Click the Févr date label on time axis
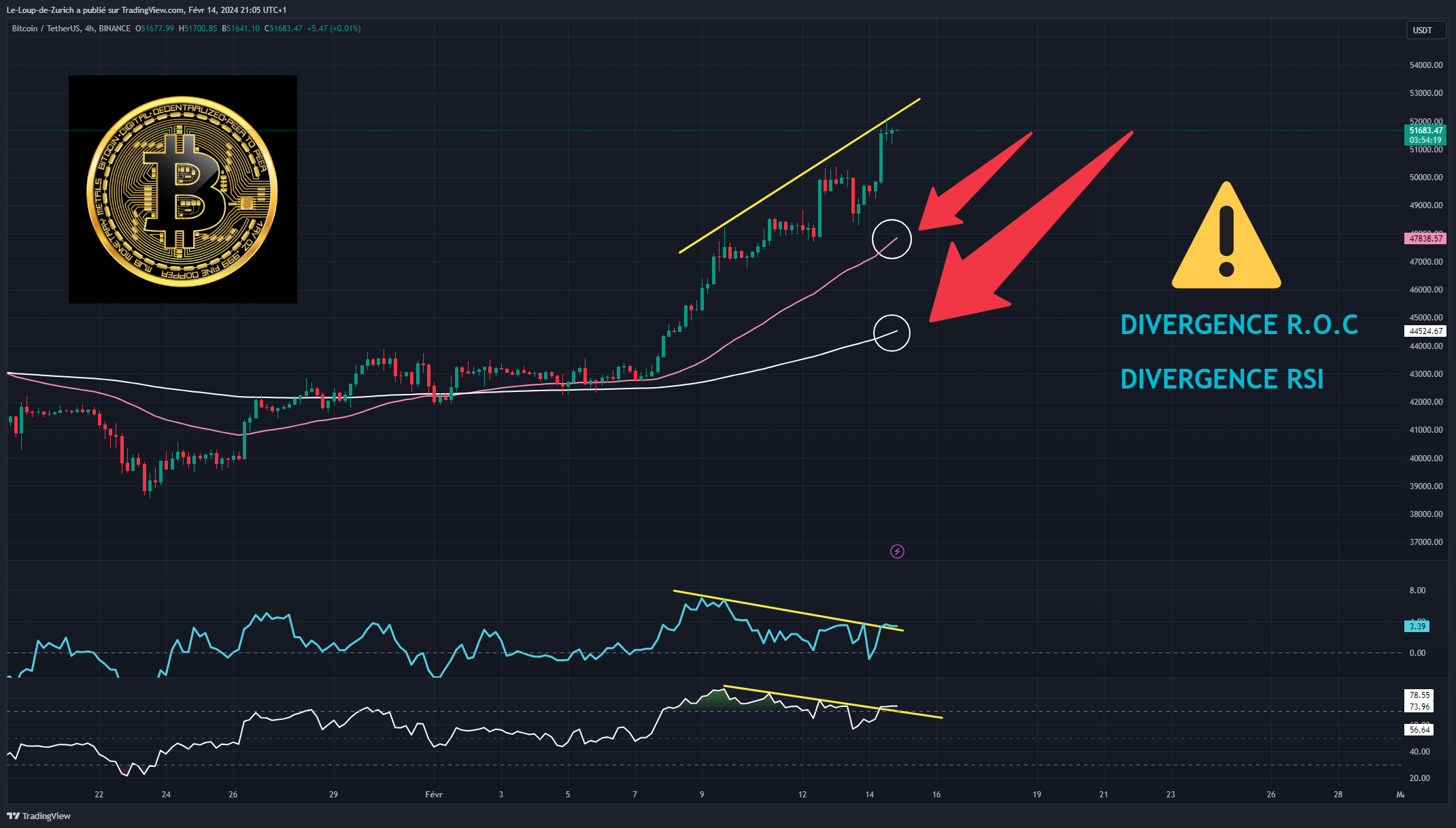 point(434,795)
